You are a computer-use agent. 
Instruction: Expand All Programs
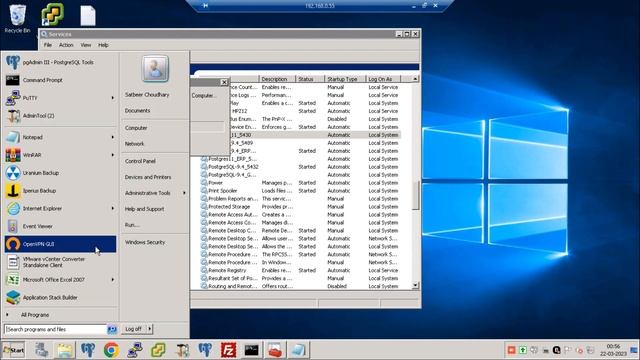coord(35,315)
